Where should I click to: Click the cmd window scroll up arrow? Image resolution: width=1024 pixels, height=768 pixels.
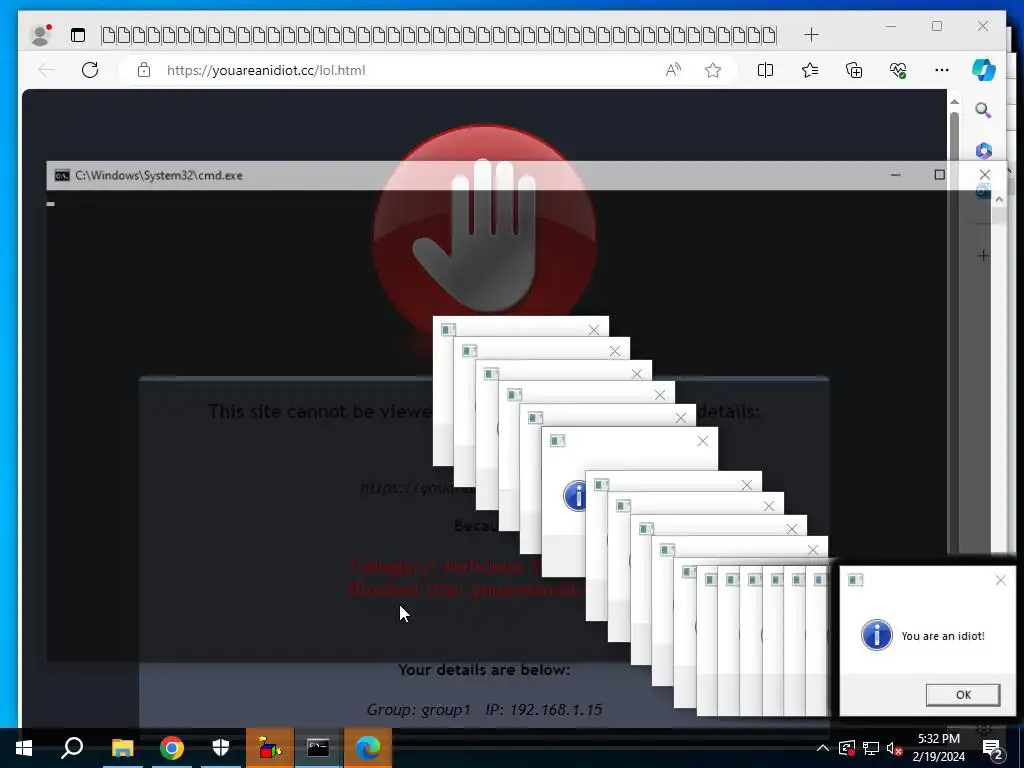(x=999, y=200)
